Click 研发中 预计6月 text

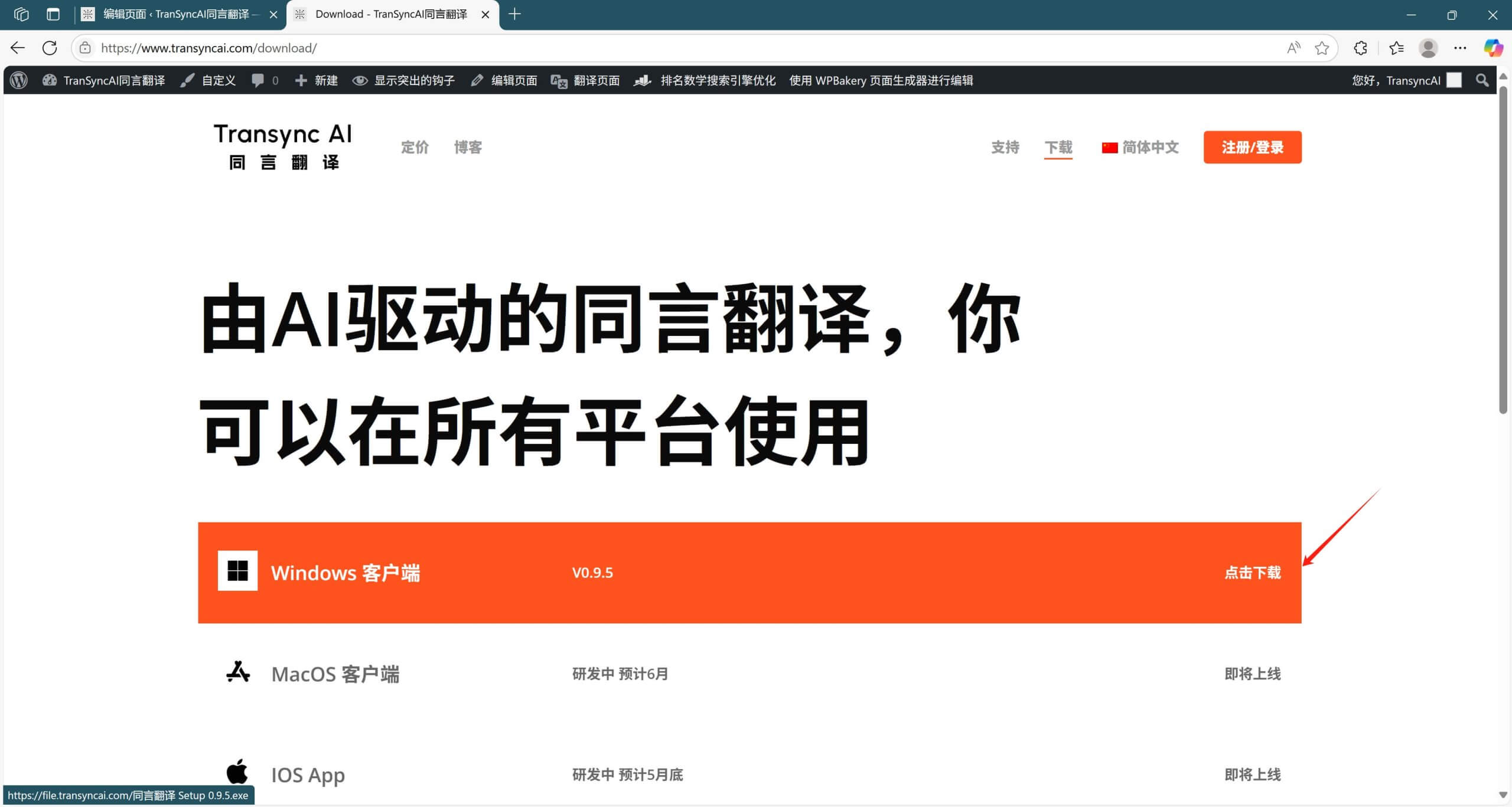click(620, 674)
